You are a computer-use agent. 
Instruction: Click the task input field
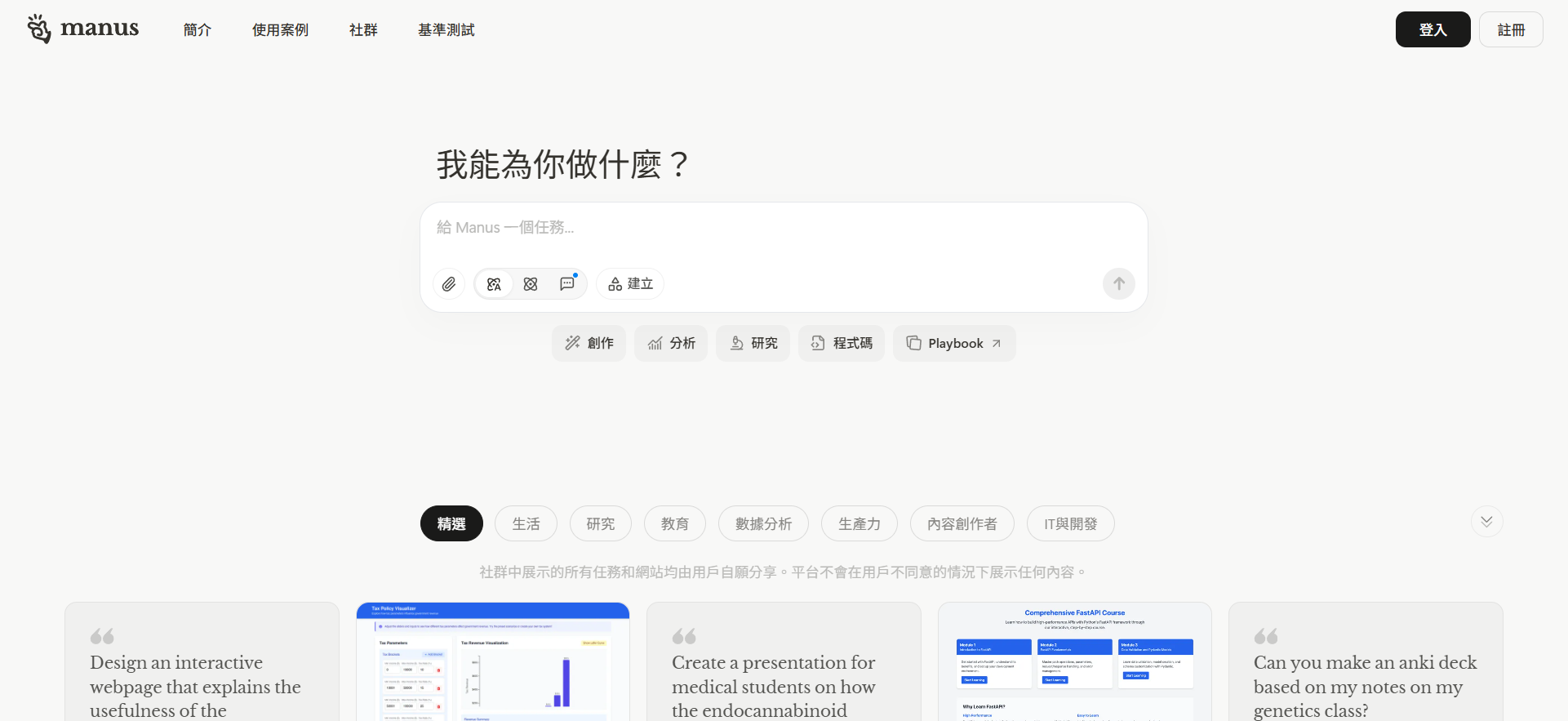tap(784, 228)
